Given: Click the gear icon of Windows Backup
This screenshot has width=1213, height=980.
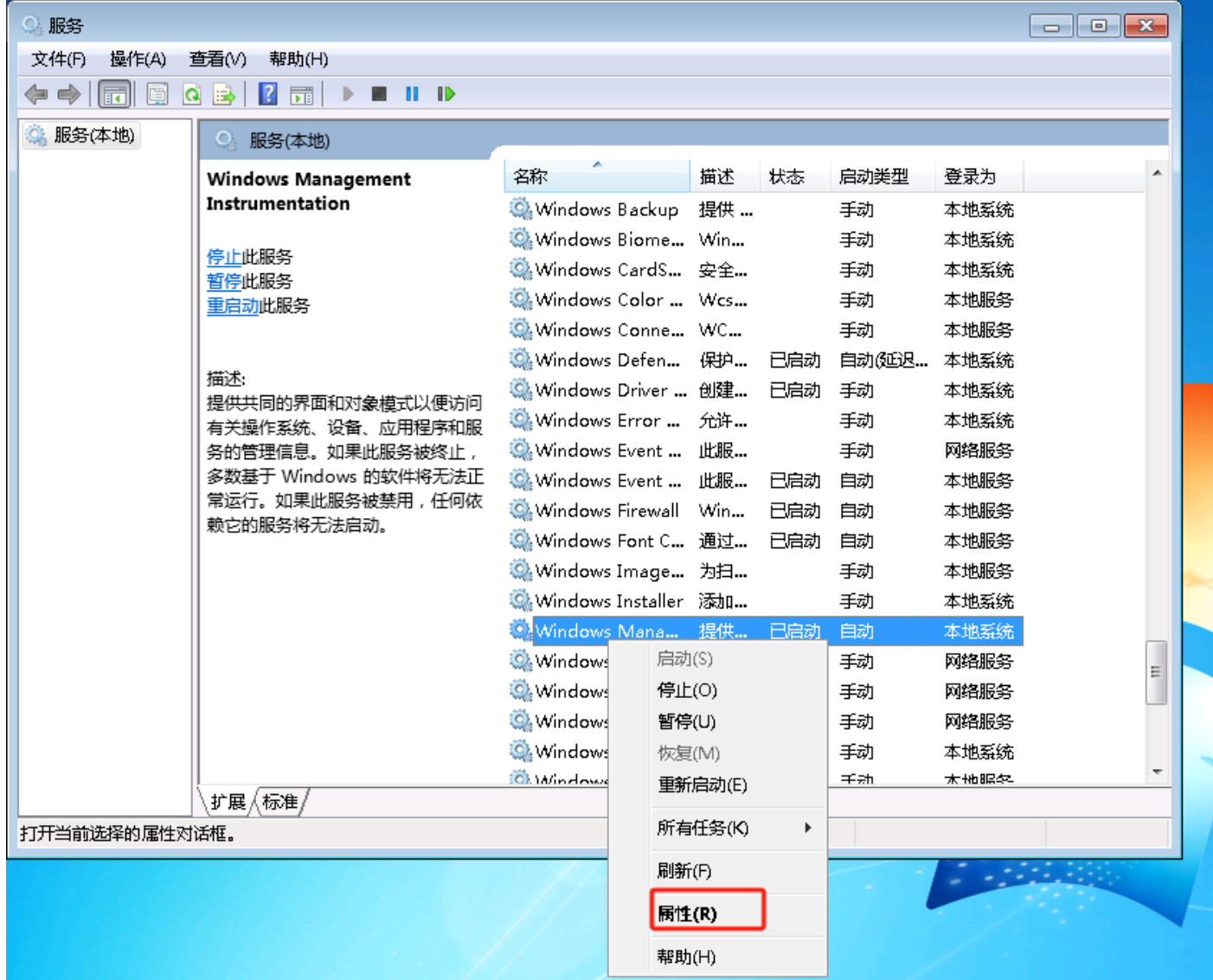Looking at the screenshot, I should click(520, 208).
